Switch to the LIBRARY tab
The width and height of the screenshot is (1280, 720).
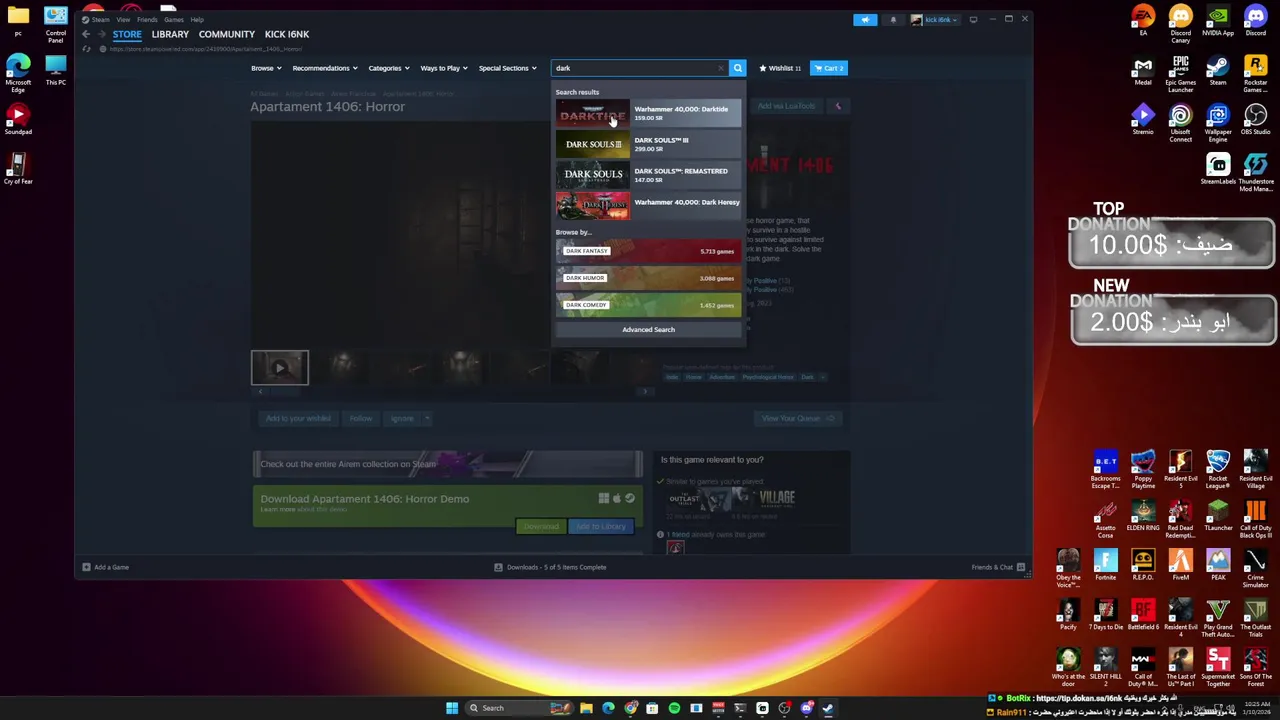[x=170, y=34]
